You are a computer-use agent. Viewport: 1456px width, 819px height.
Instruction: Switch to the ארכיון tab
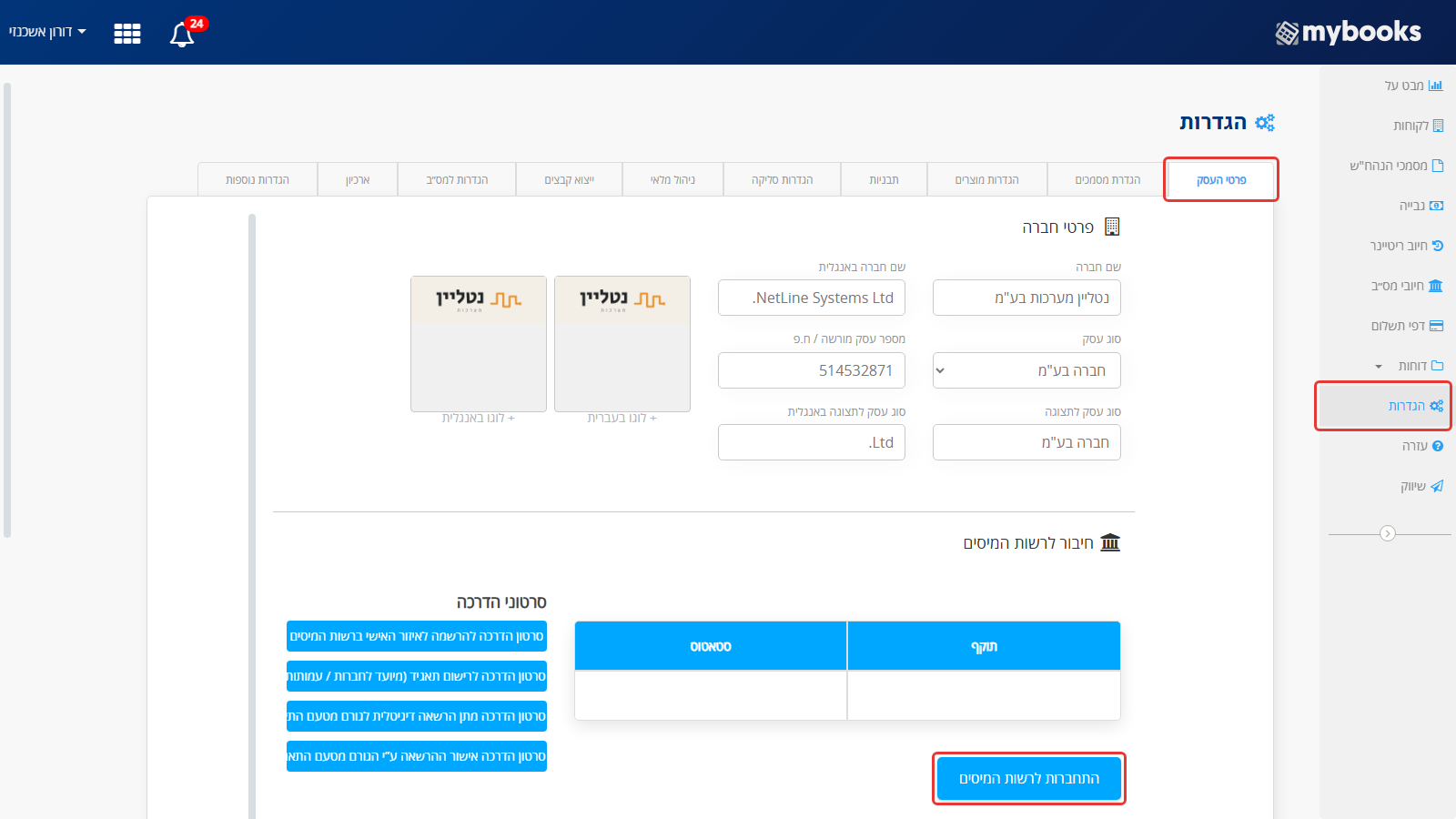(358, 179)
